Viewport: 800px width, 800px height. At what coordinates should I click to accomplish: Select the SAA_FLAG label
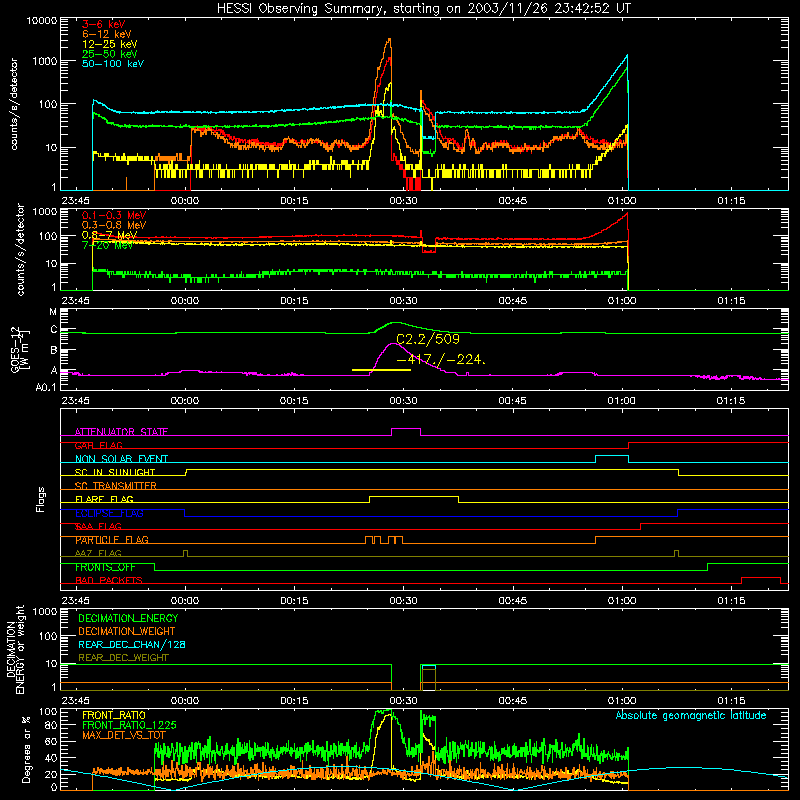coord(98,527)
